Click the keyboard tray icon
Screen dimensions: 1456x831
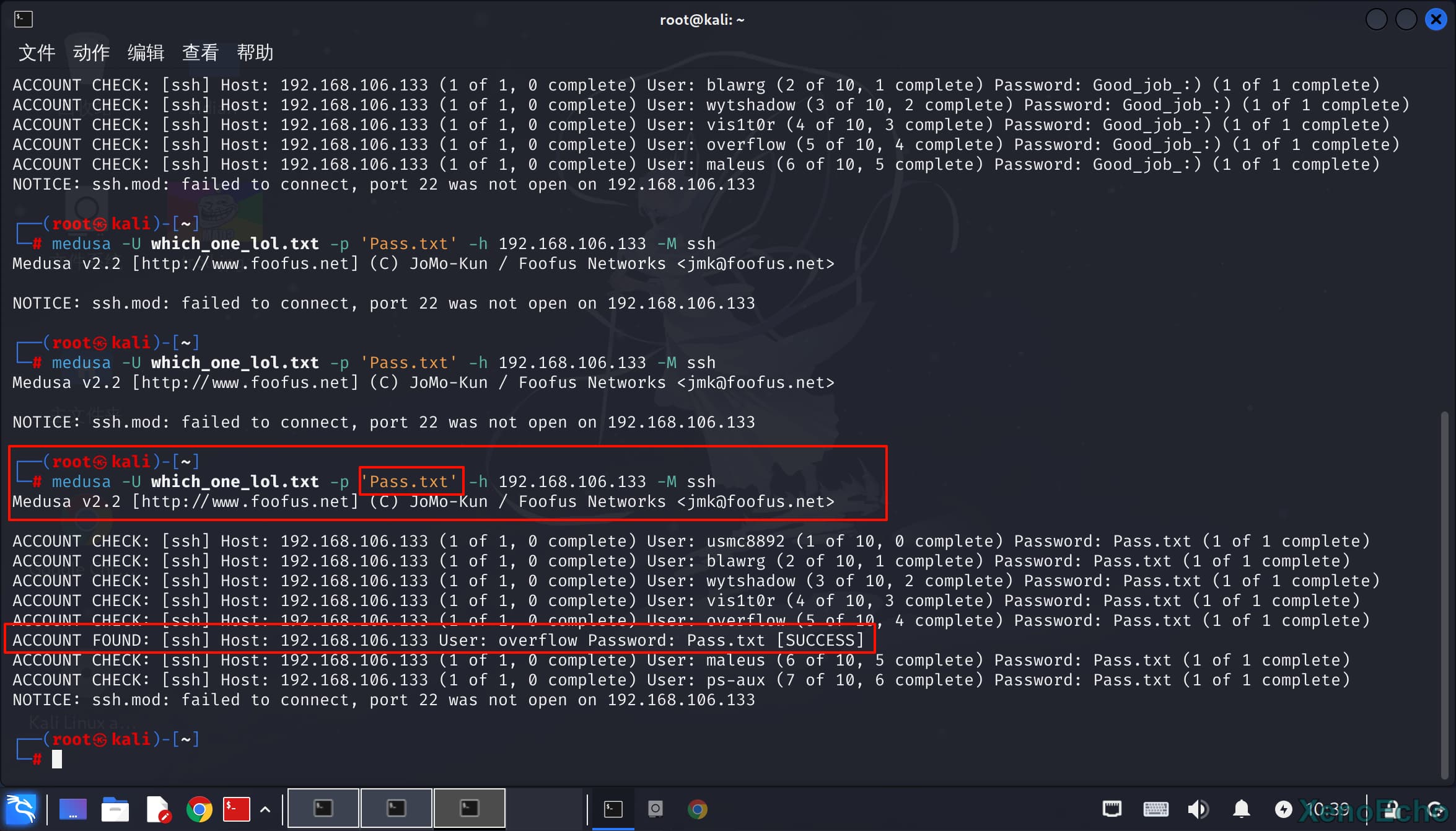[x=1156, y=809]
